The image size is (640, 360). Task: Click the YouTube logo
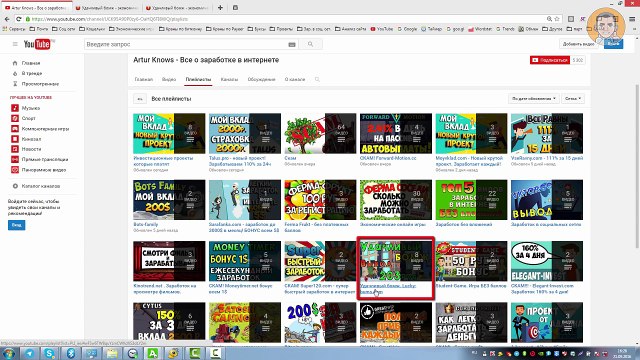tap(37, 44)
